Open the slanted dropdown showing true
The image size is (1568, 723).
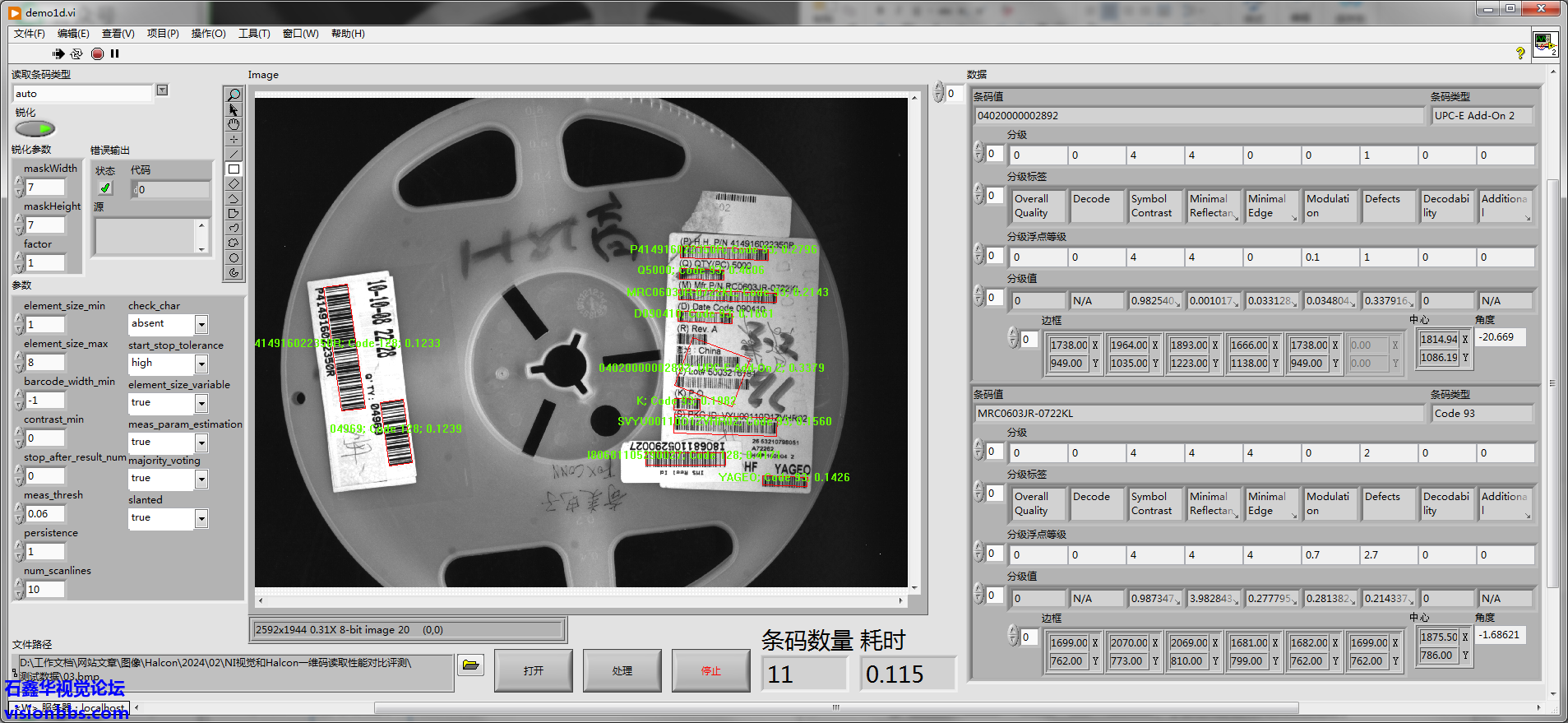(201, 518)
